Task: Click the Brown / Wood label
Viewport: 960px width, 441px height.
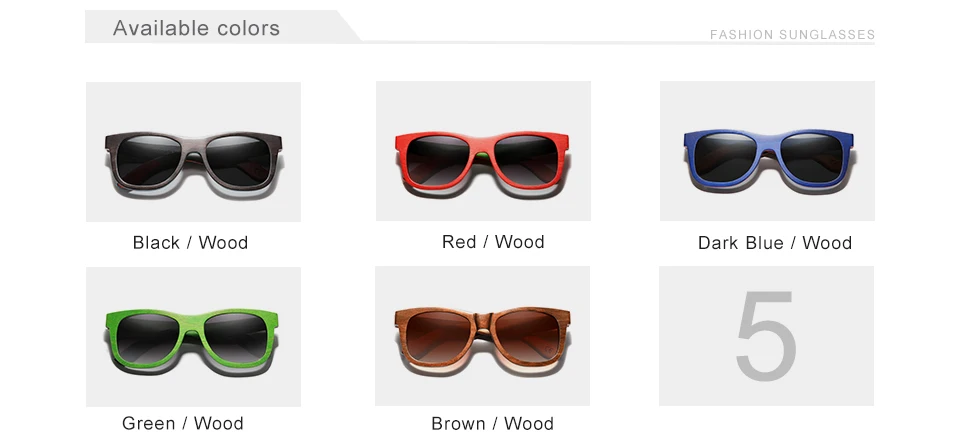Action: coord(492,423)
